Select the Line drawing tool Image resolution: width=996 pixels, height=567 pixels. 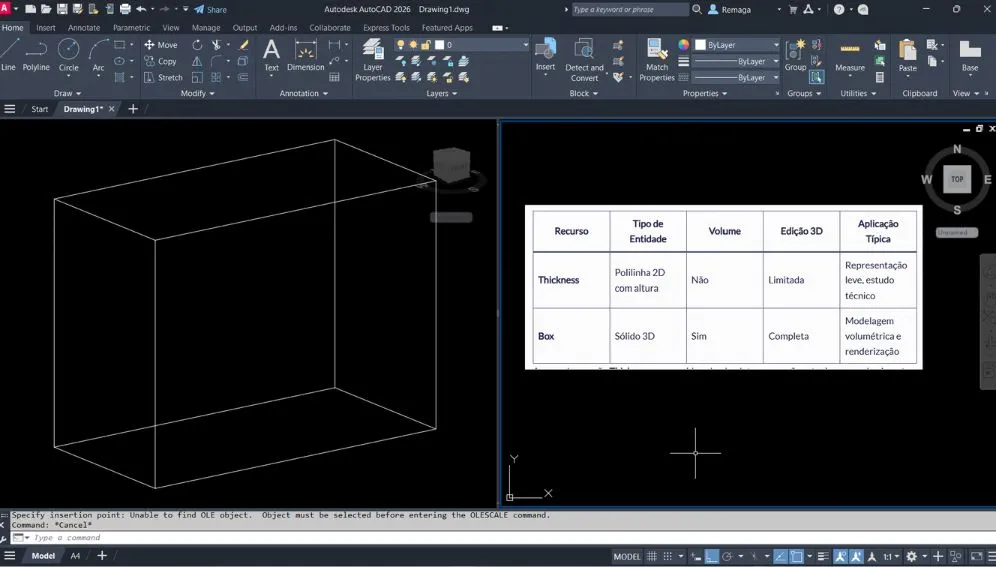click(x=9, y=54)
